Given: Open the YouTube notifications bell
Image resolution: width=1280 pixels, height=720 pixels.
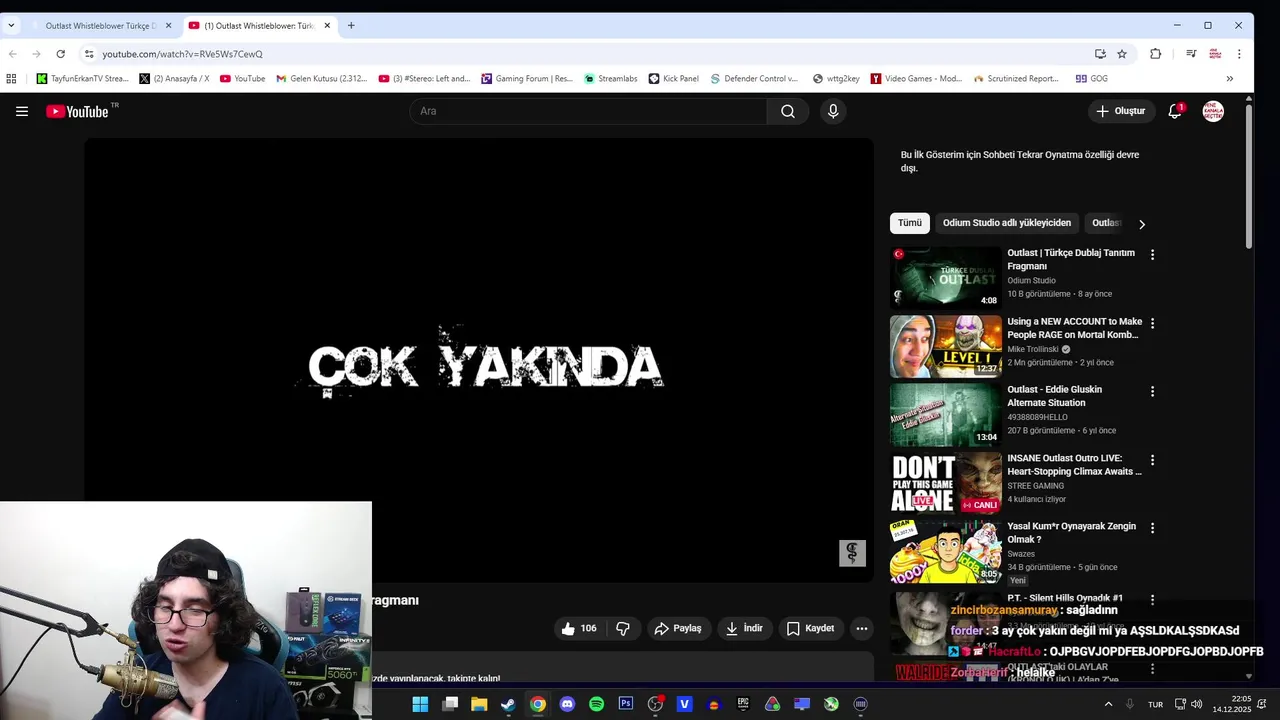Looking at the screenshot, I should point(1175,111).
